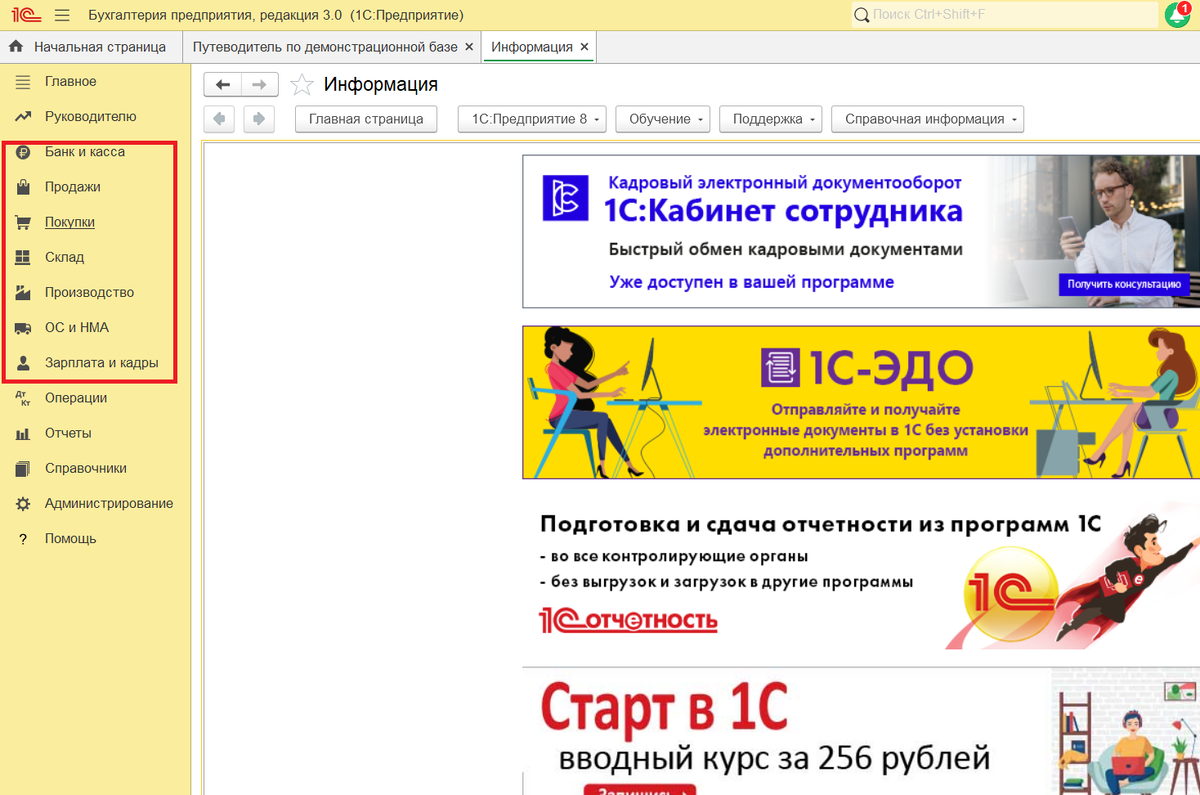This screenshot has height=795, width=1200.
Task: Click the browser-style forward arrow in the toolbar
Action: coord(259,119)
